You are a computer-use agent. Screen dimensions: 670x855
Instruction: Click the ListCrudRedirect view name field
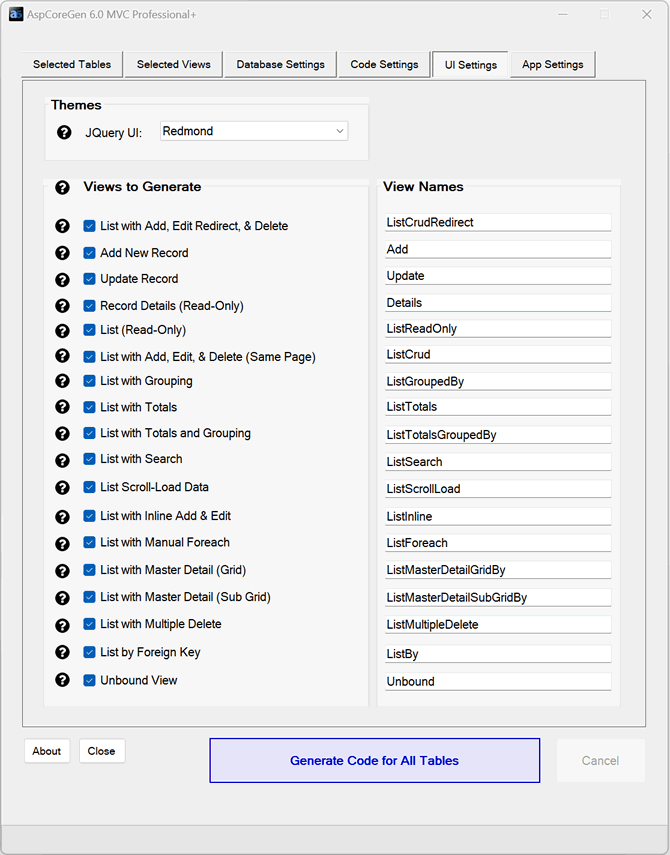497,222
